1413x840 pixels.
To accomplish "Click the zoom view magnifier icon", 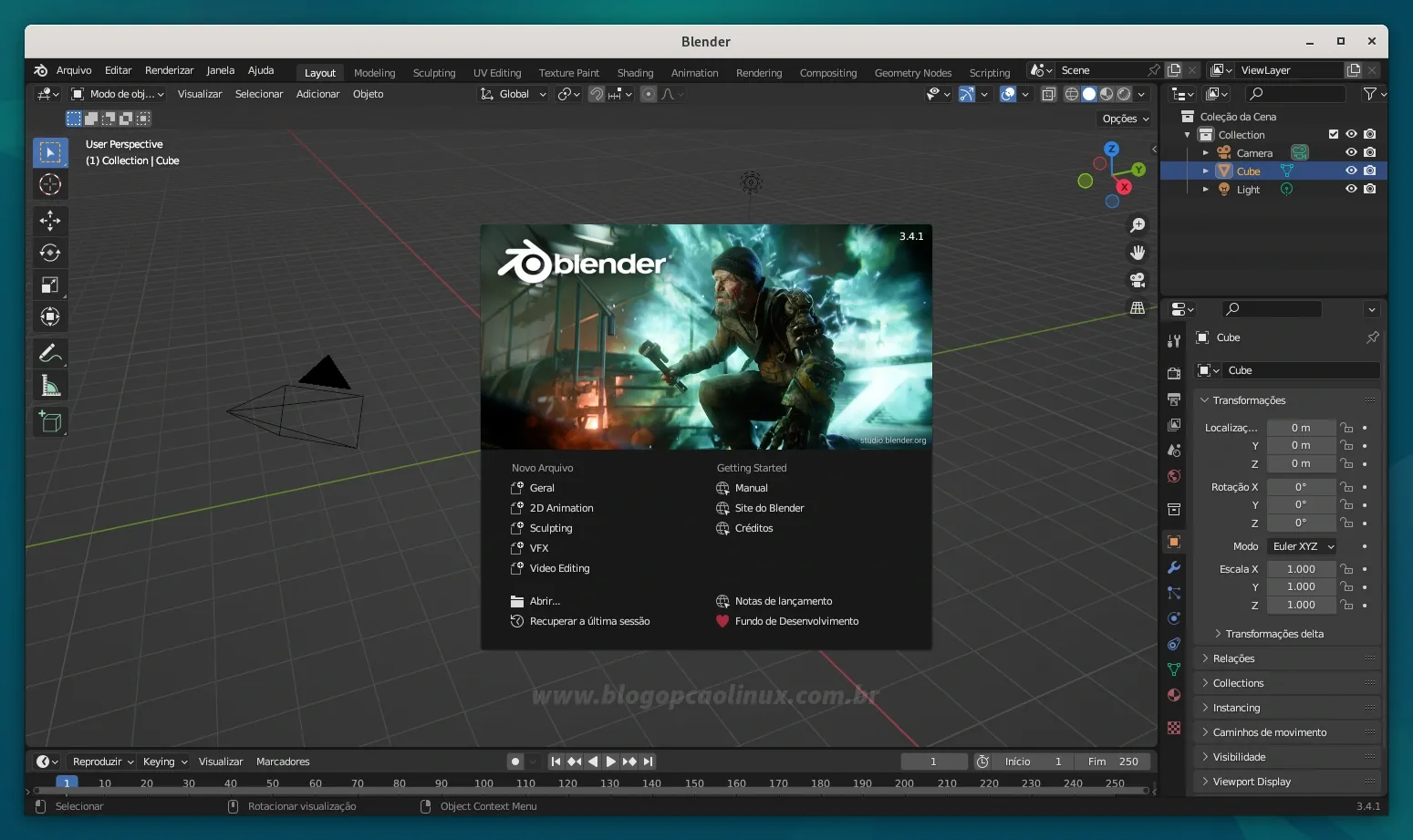I will click(1138, 224).
